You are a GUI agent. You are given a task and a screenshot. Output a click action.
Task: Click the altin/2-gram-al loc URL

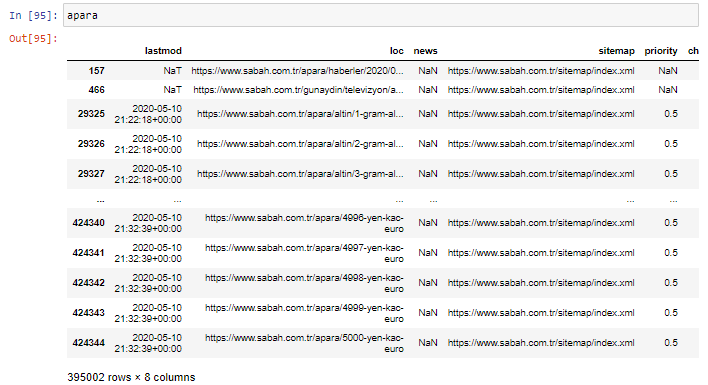[x=300, y=144]
